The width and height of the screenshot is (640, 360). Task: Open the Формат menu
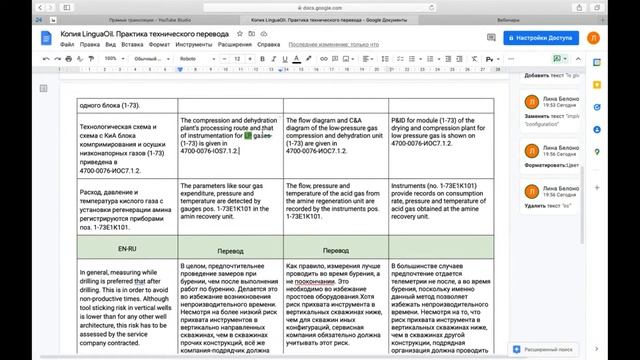[159, 44]
